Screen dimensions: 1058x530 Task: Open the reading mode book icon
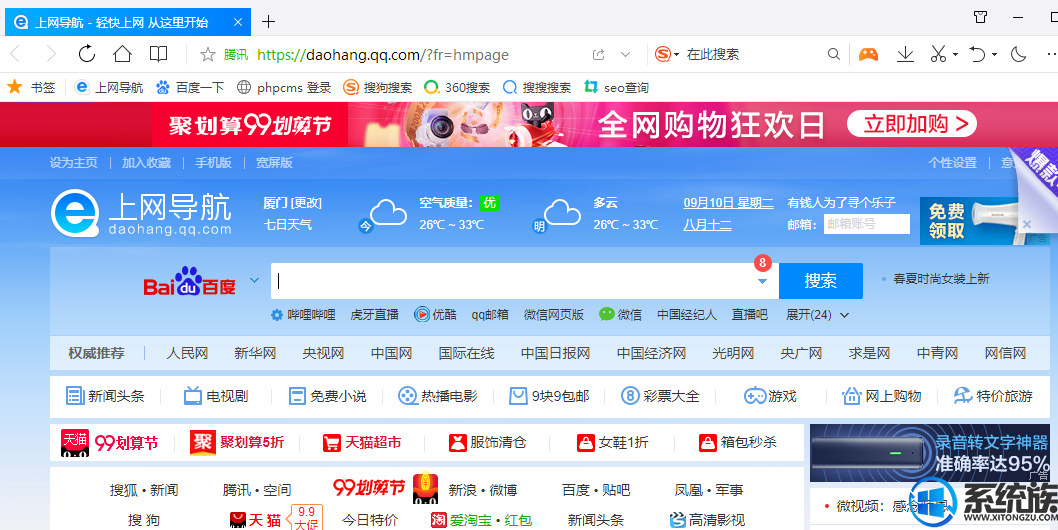159,54
